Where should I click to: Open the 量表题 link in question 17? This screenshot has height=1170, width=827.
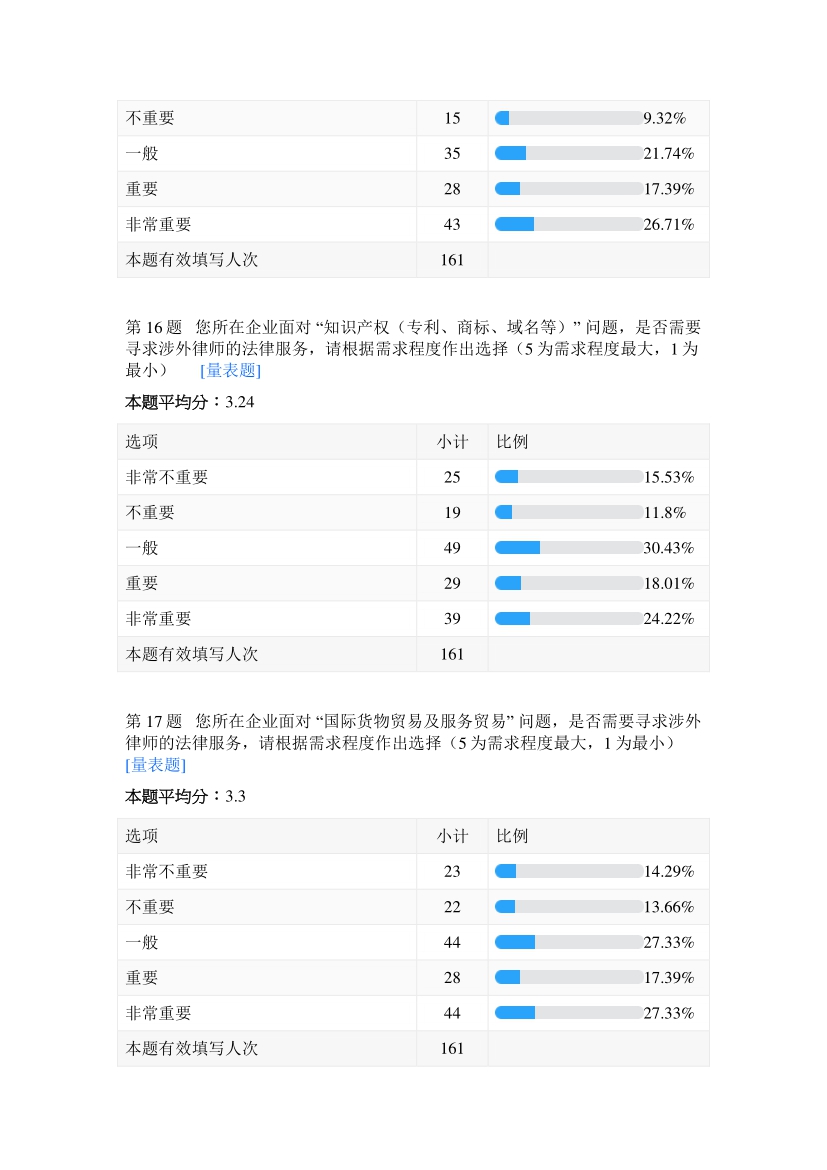(155, 765)
